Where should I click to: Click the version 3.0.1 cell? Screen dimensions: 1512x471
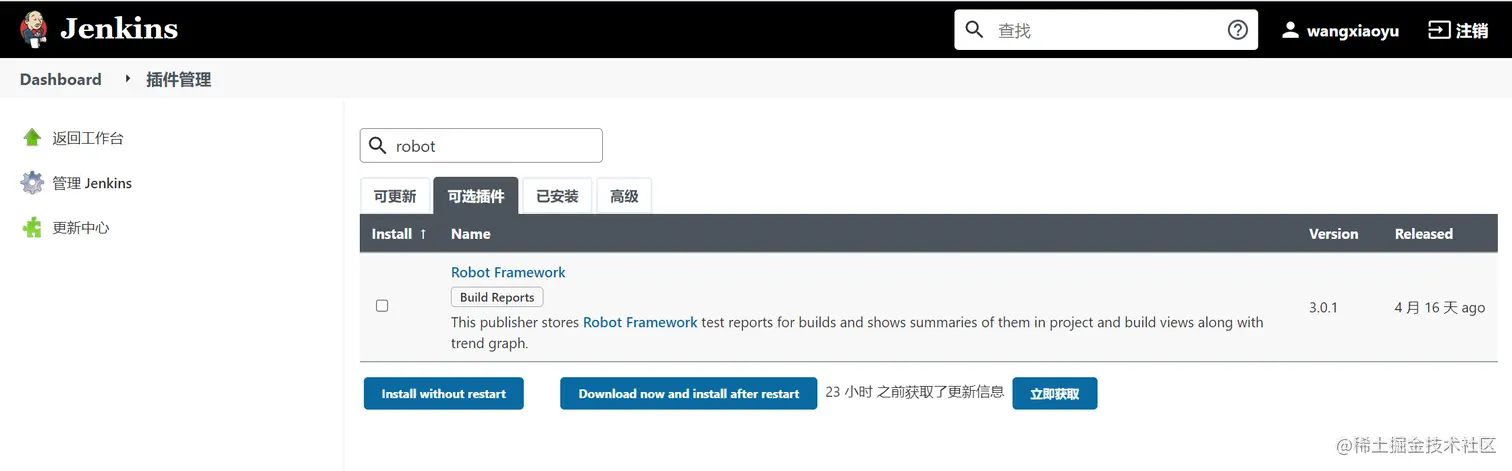pos(1323,308)
